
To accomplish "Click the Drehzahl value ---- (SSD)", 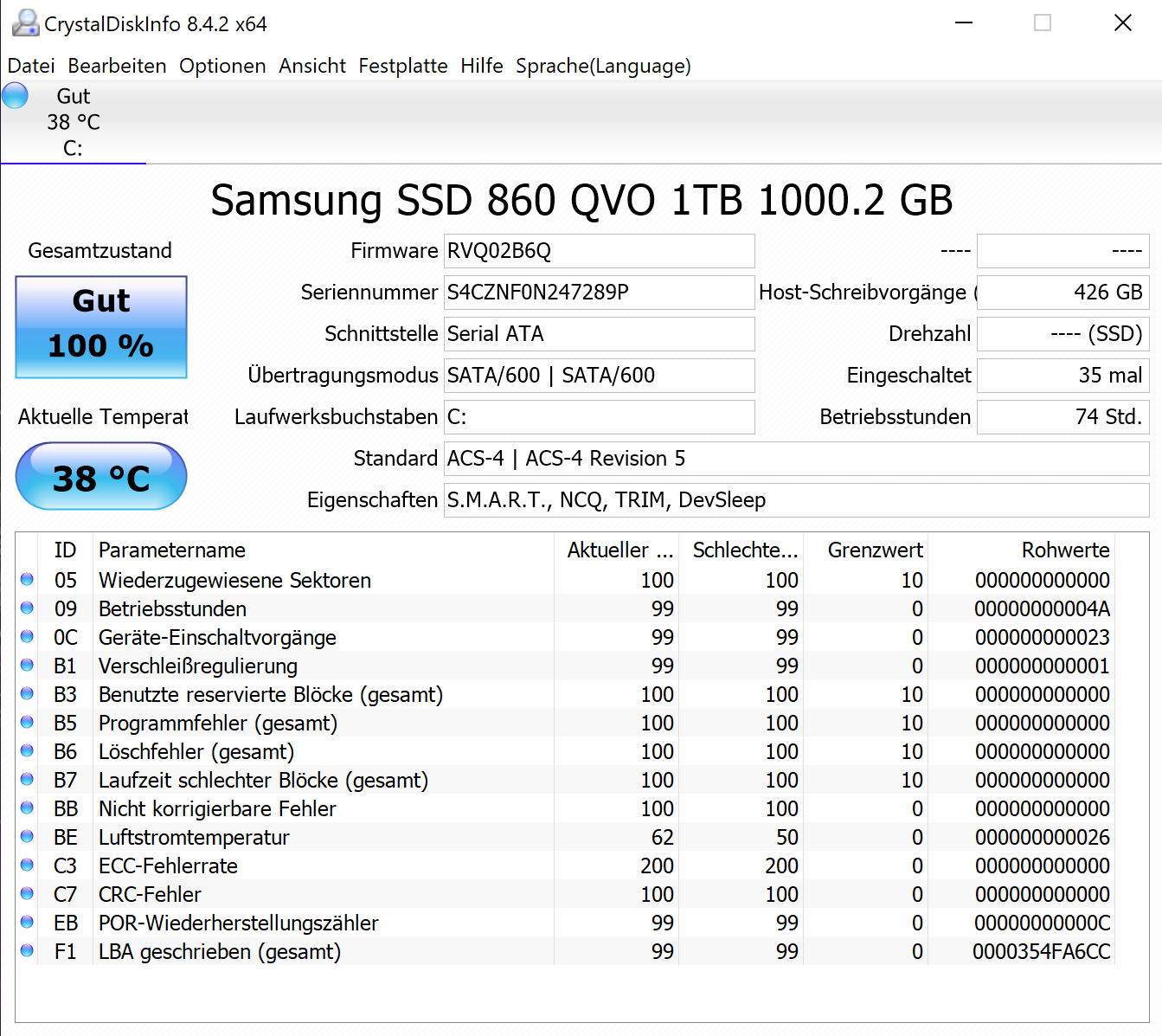I will coord(1062,334).
